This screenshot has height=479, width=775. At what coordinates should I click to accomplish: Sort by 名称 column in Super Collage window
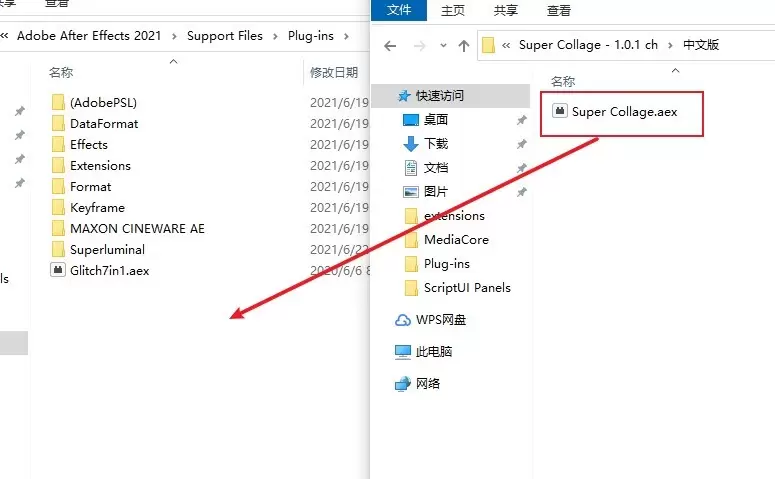[x=563, y=82]
